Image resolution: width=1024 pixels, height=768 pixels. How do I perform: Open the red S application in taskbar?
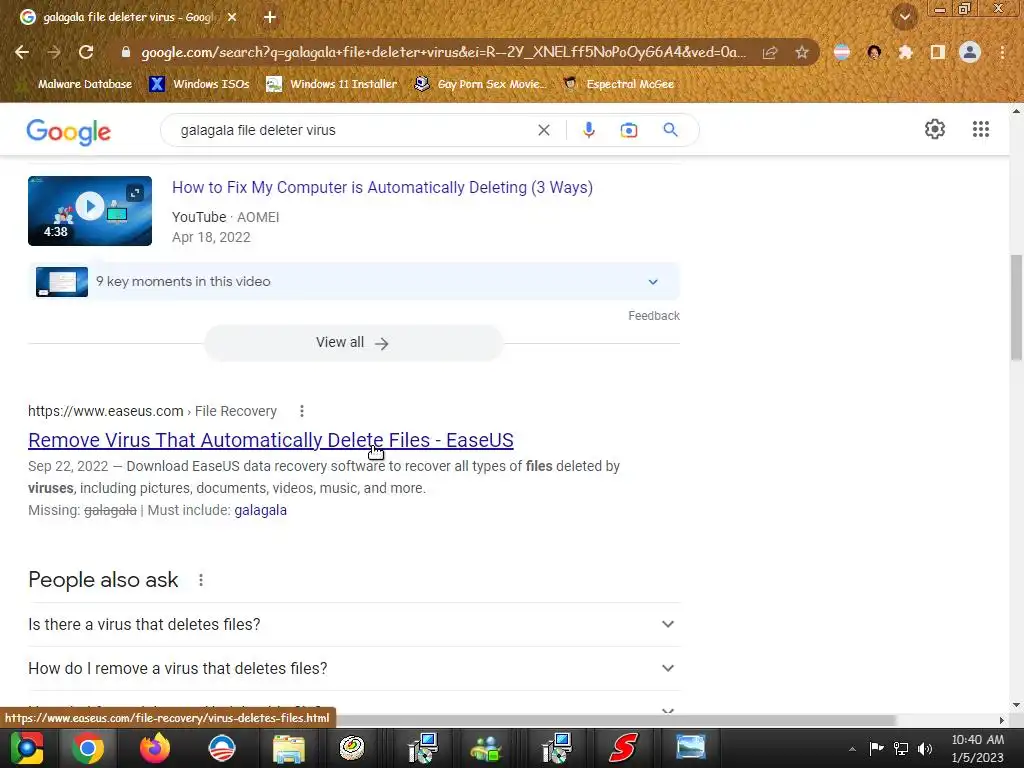[x=623, y=748]
